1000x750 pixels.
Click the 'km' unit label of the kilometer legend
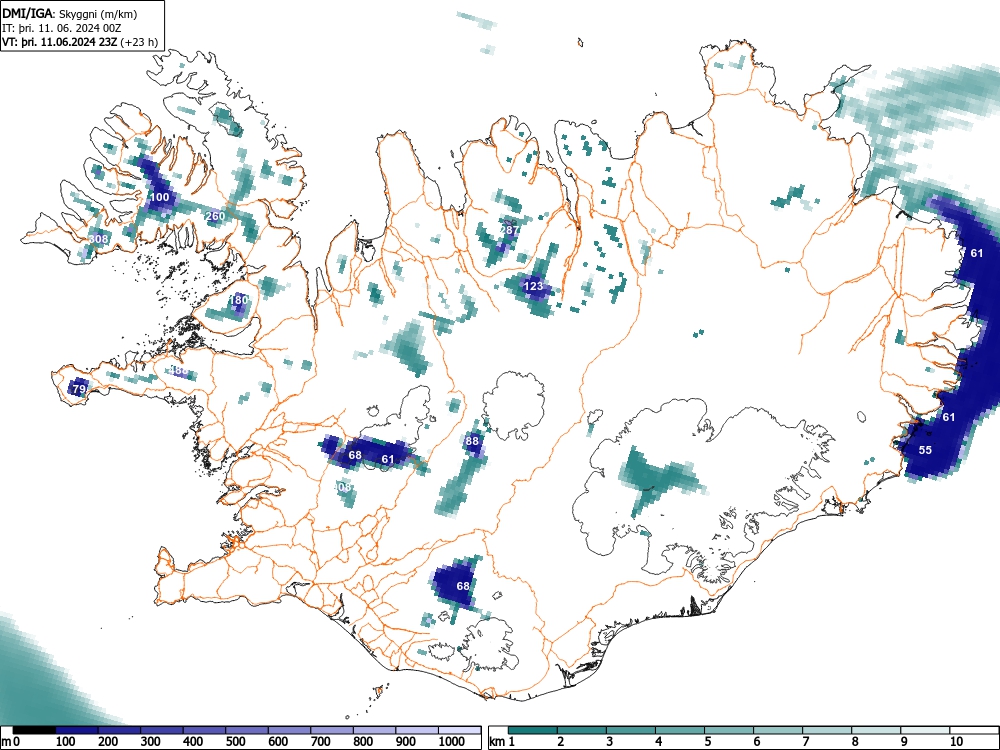point(497,742)
